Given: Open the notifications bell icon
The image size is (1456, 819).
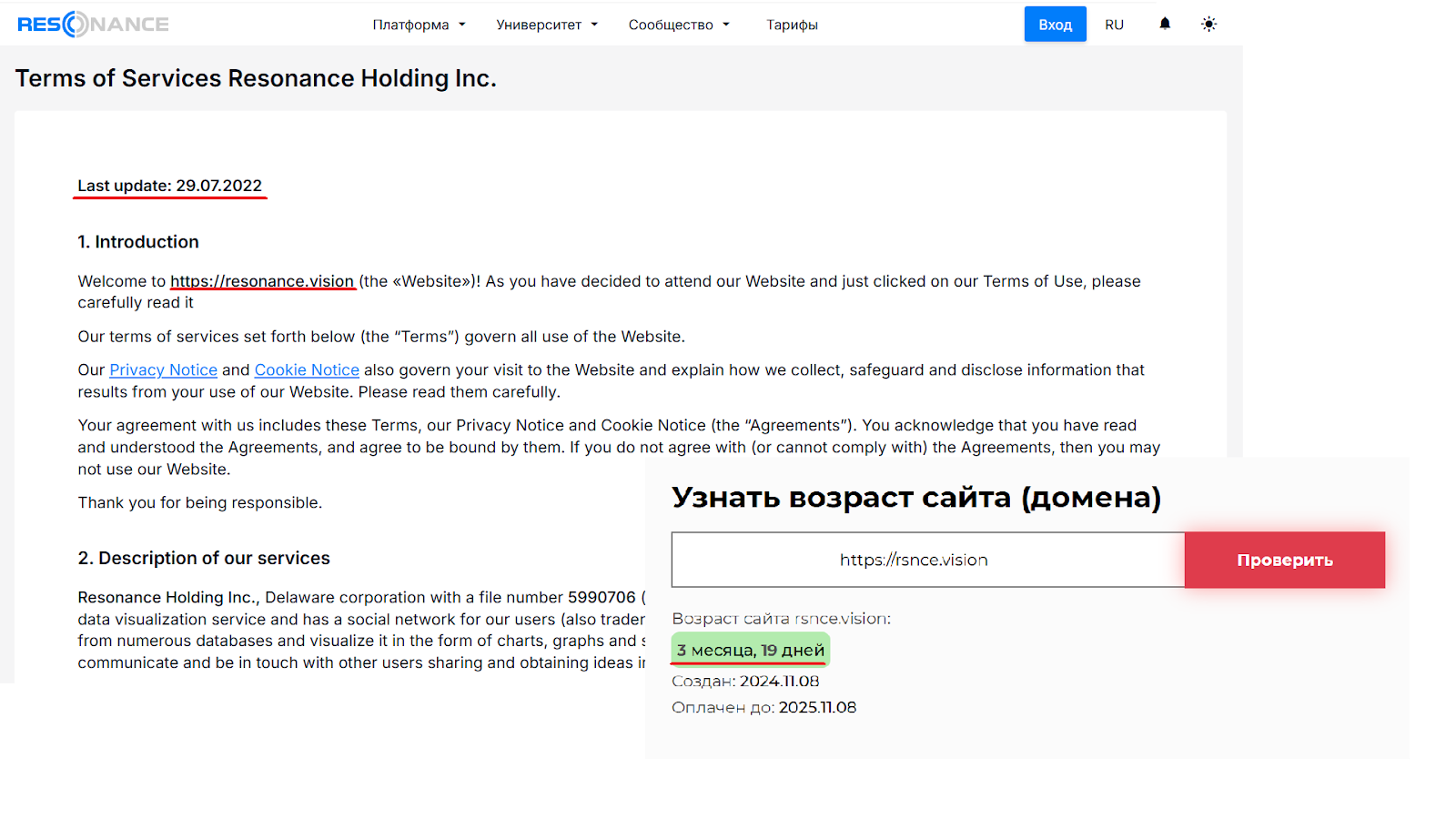Looking at the screenshot, I should pyautogui.click(x=1165, y=25).
